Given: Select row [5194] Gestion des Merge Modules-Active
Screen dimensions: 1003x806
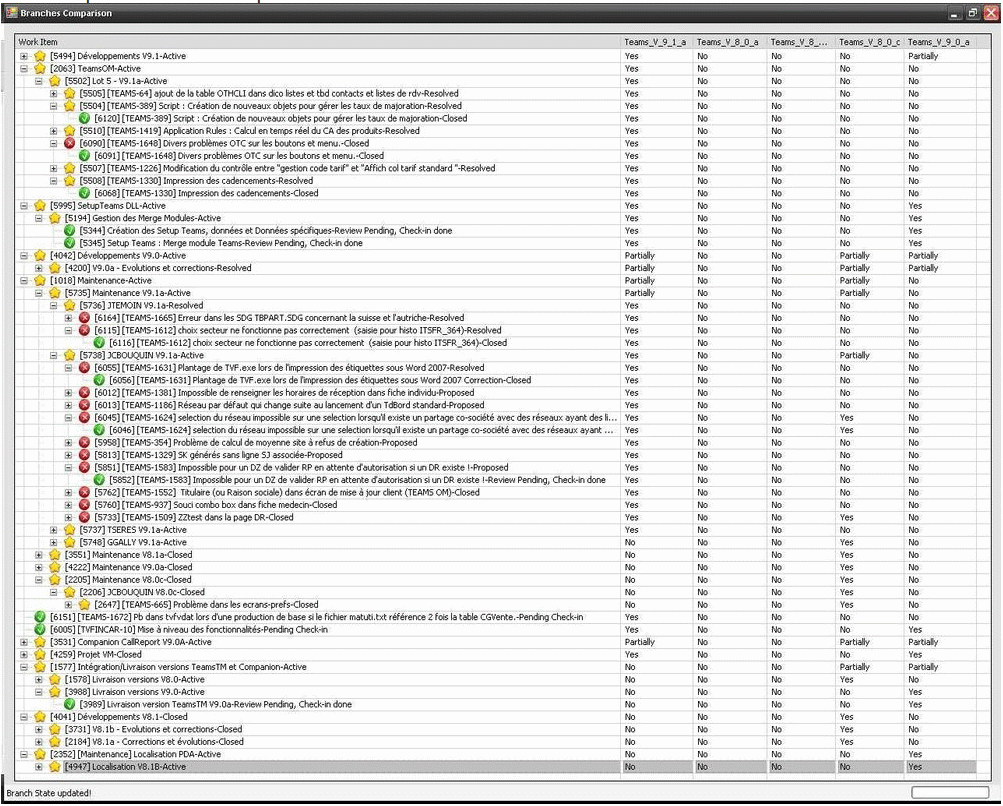Looking at the screenshot, I should tap(496, 218).
